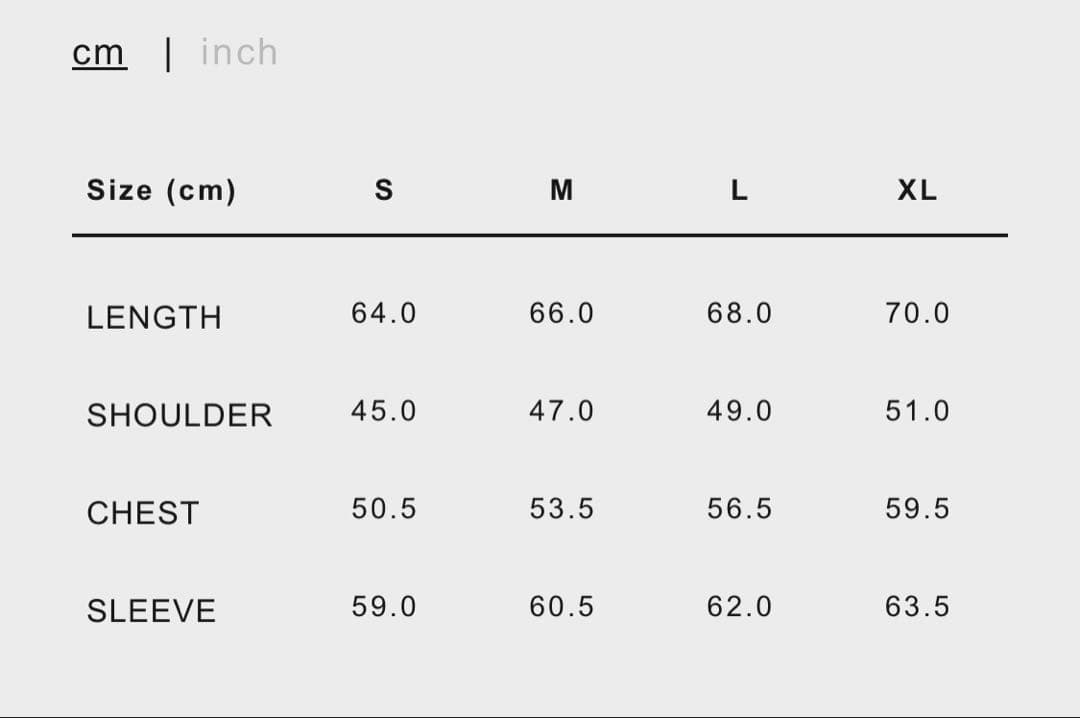Select the SHOULDER row label
This screenshot has height=718, width=1080.
(179, 415)
